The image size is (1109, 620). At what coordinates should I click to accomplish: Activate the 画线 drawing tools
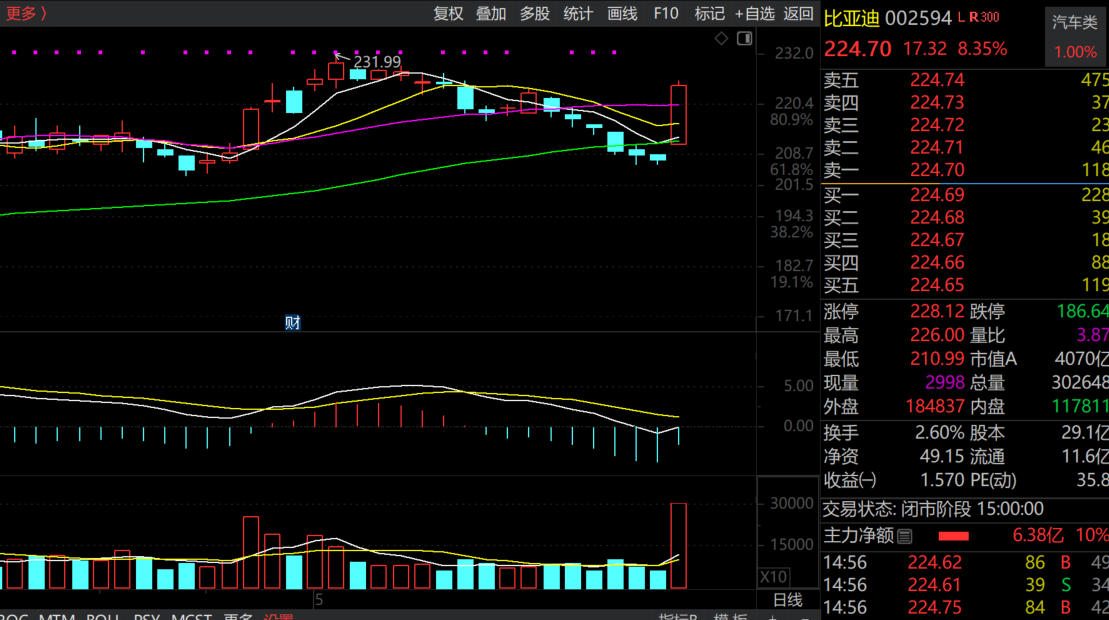(622, 13)
